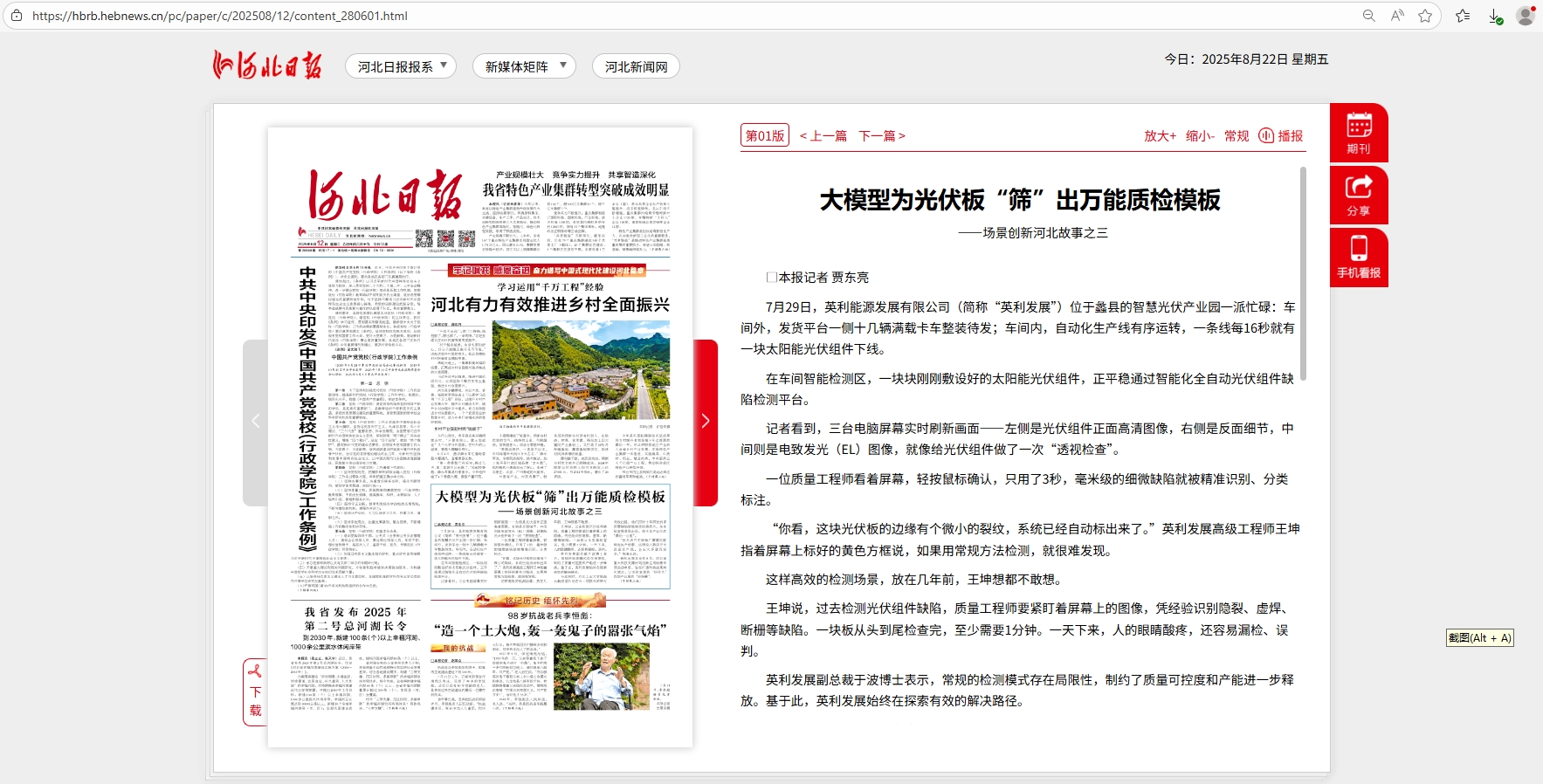
Task: Open the browser downloads icon
Action: (1495, 16)
